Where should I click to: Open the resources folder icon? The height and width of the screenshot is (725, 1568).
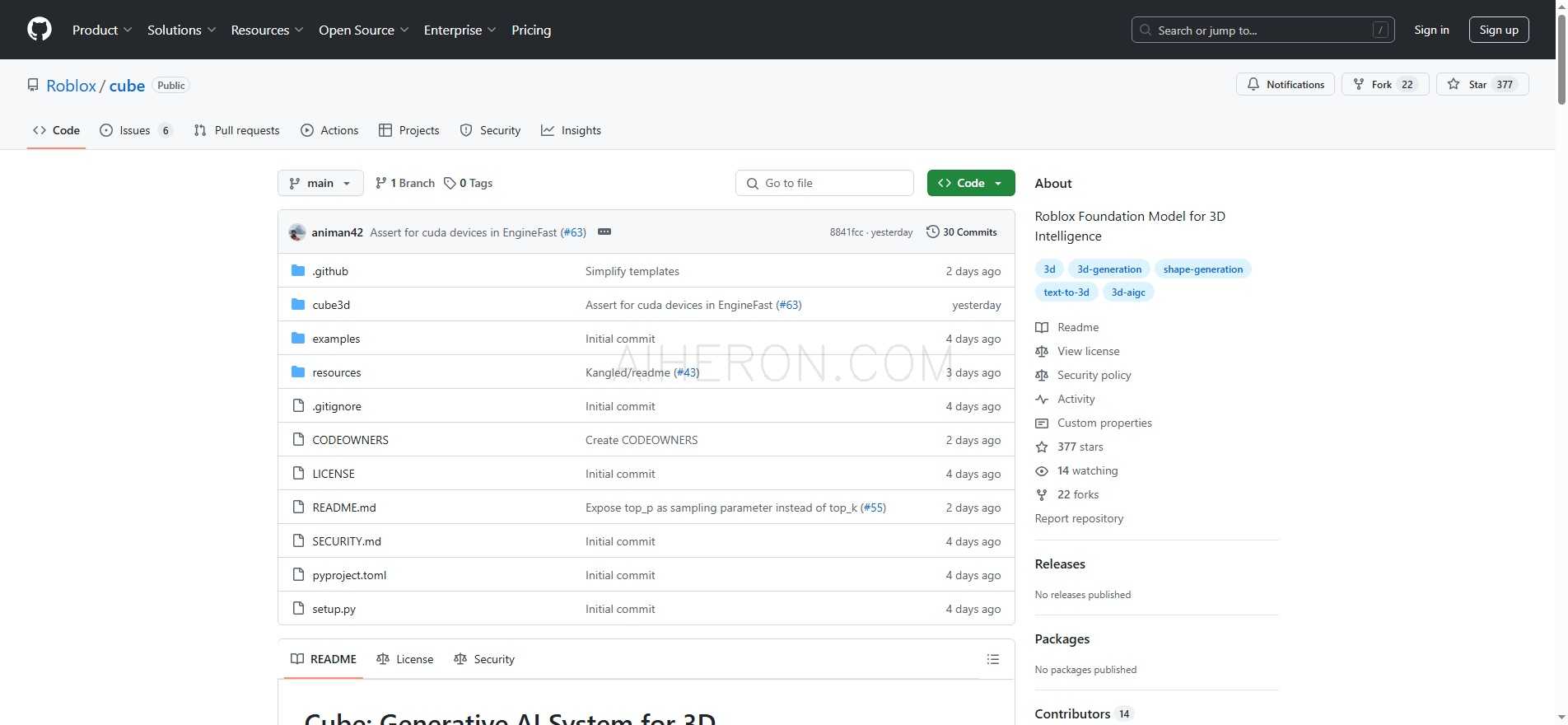tap(298, 372)
